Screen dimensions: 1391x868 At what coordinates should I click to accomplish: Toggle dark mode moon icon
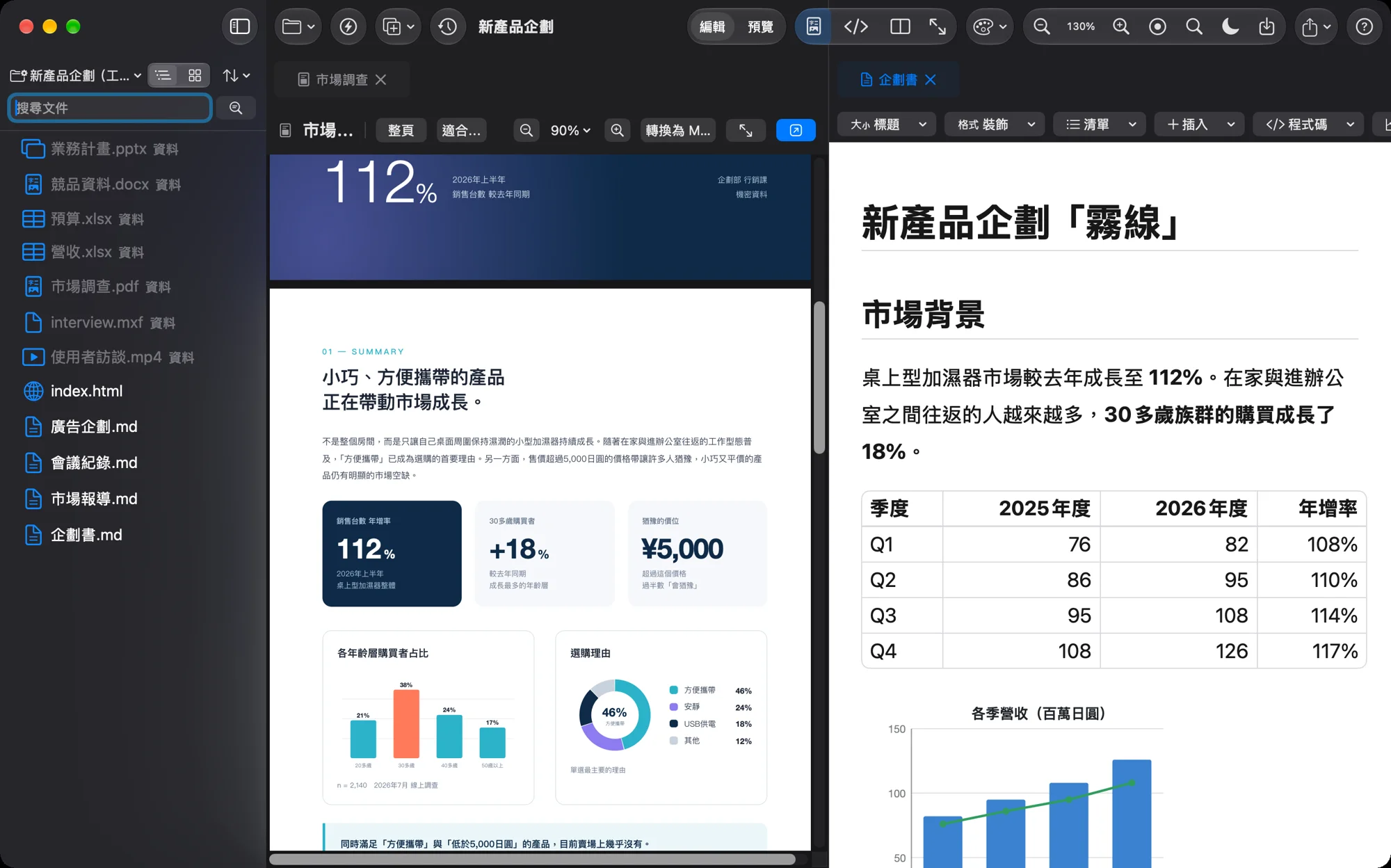click(1230, 26)
